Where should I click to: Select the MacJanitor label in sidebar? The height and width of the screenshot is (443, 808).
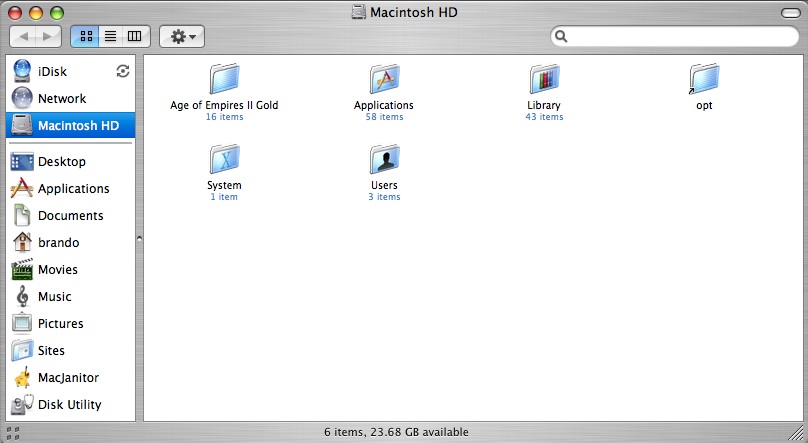(x=69, y=378)
